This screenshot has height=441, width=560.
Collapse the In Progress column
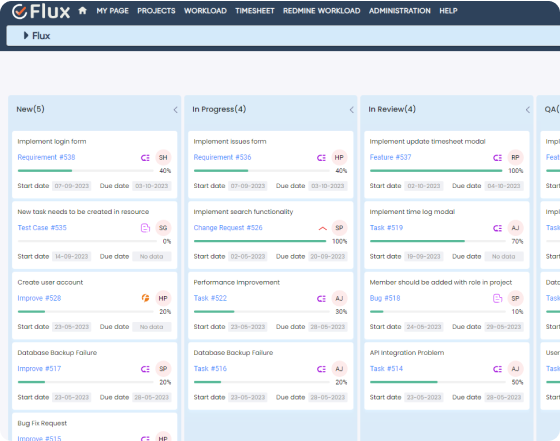tap(351, 110)
